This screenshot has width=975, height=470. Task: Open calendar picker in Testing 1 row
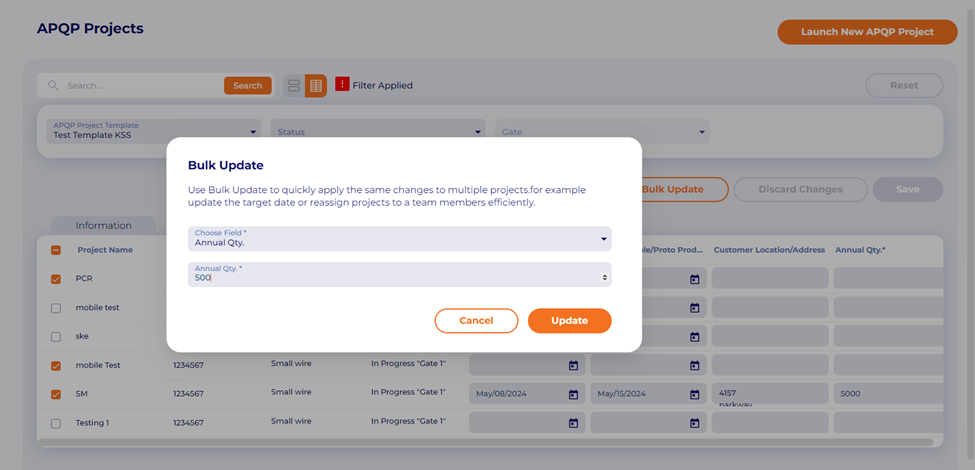point(574,423)
